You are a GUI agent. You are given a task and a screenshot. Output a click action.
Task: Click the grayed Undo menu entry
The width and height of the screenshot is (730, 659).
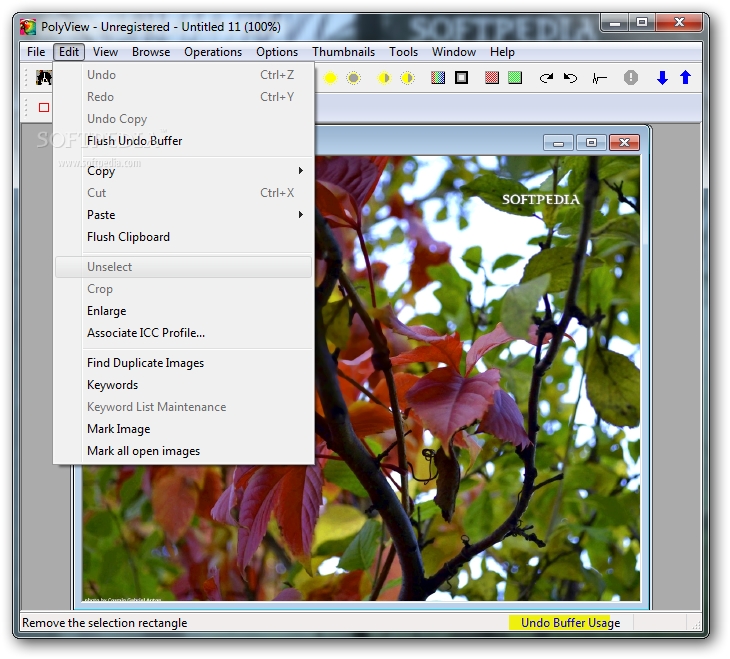tap(184, 75)
